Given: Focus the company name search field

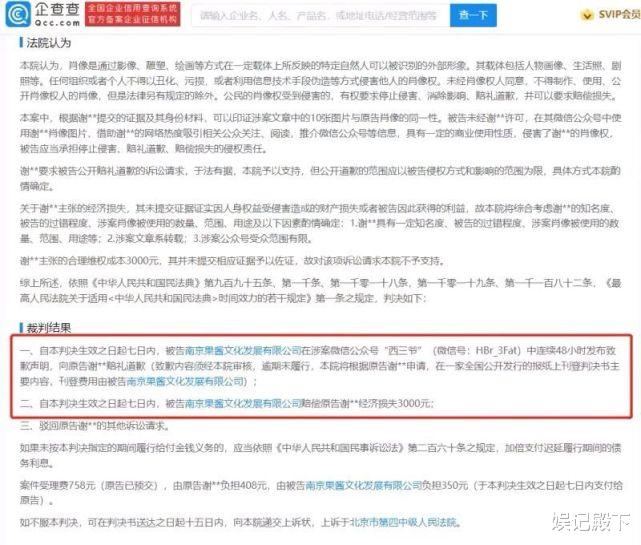Looking at the screenshot, I should pos(320,16).
